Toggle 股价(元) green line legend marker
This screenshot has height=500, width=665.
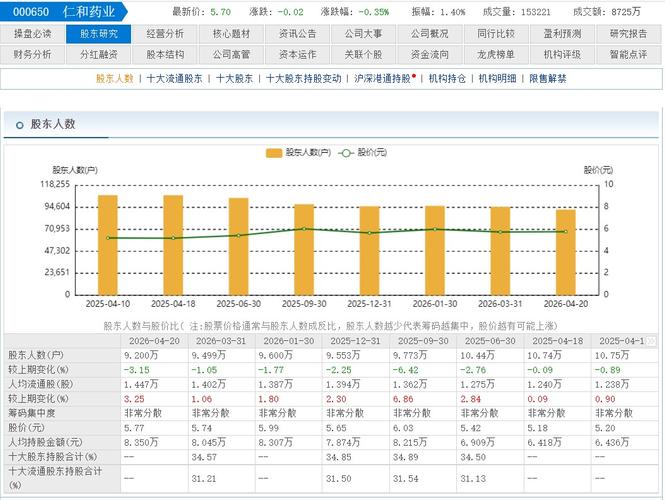pos(346,153)
